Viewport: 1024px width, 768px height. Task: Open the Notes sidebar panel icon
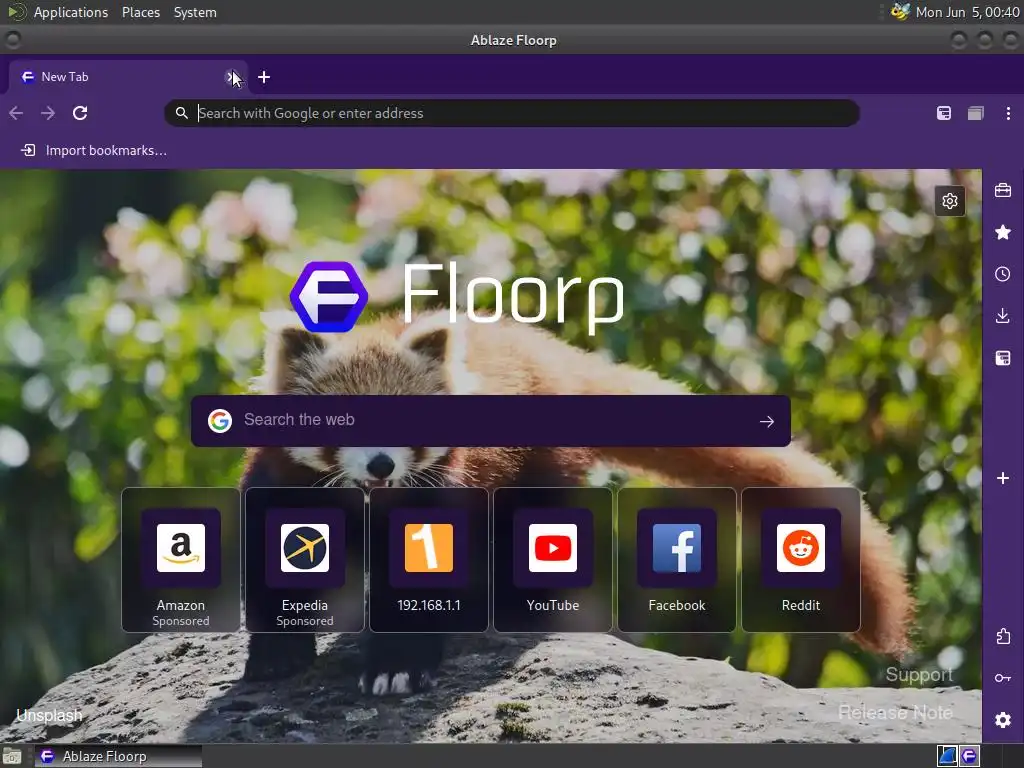[x=1002, y=358]
